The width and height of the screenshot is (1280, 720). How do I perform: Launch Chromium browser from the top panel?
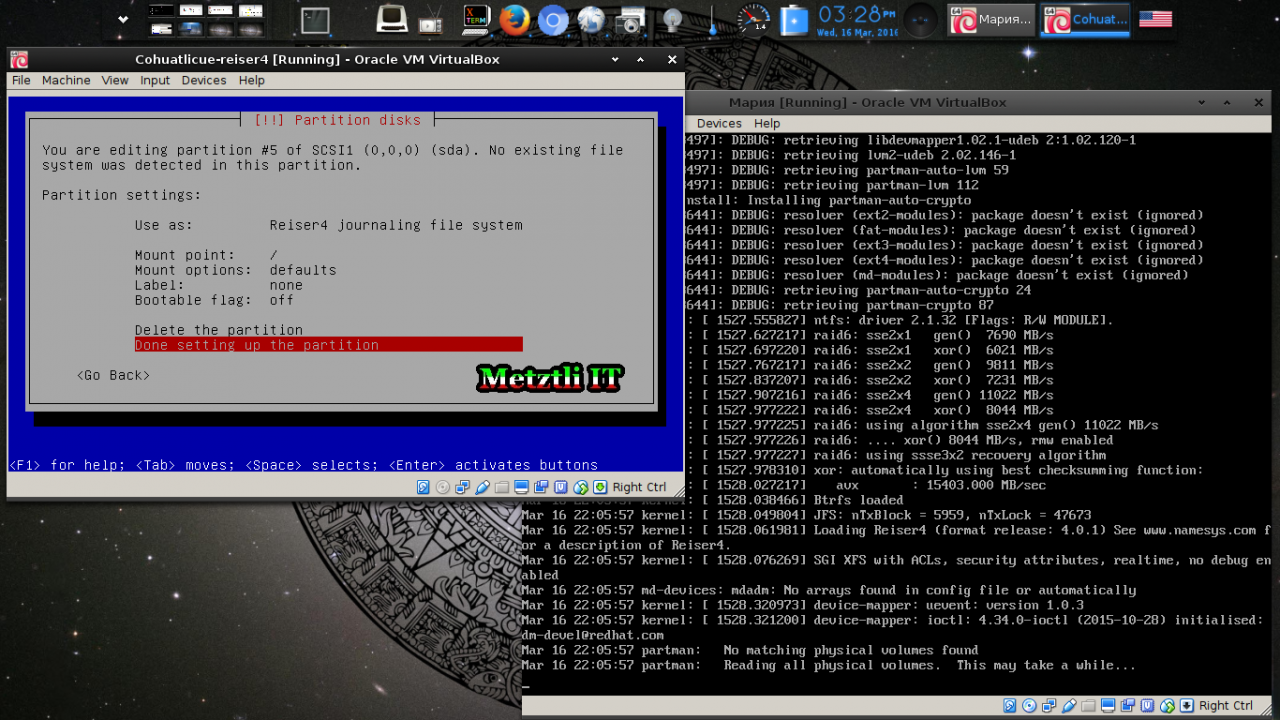[552, 20]
